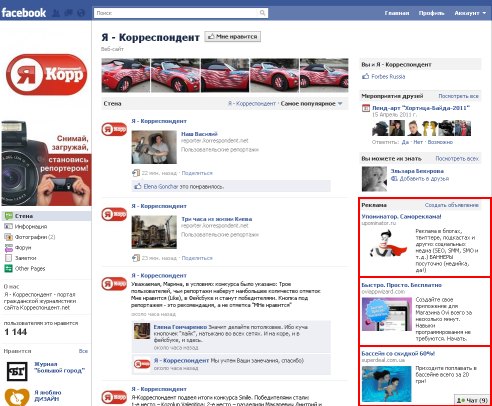492x406 pixels.
Task: Open the messages icon in header
Action: click(x=69, y=13)
